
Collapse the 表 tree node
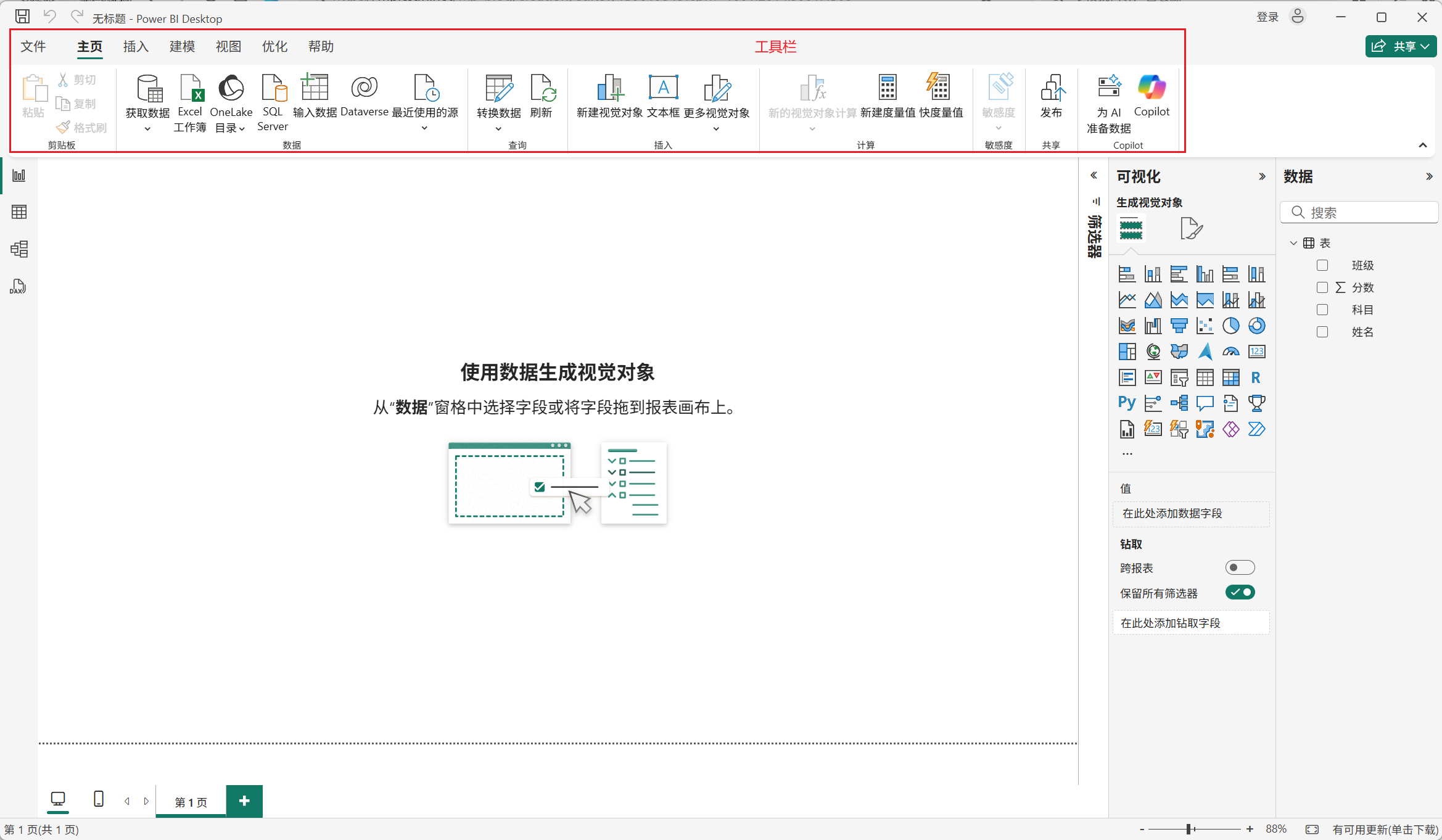(x=1293, y=243)
